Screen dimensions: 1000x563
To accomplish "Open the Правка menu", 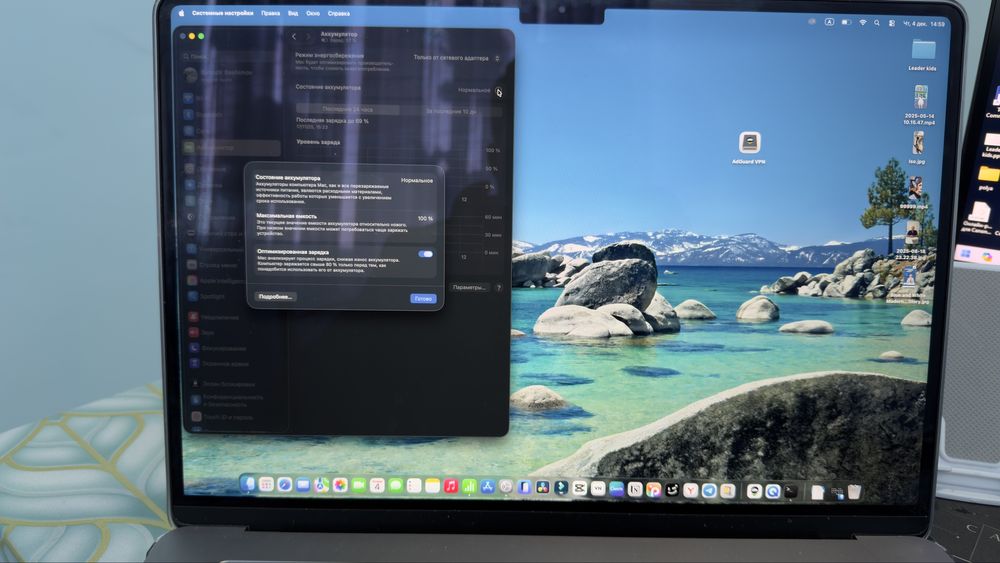I will coord(270,13).
